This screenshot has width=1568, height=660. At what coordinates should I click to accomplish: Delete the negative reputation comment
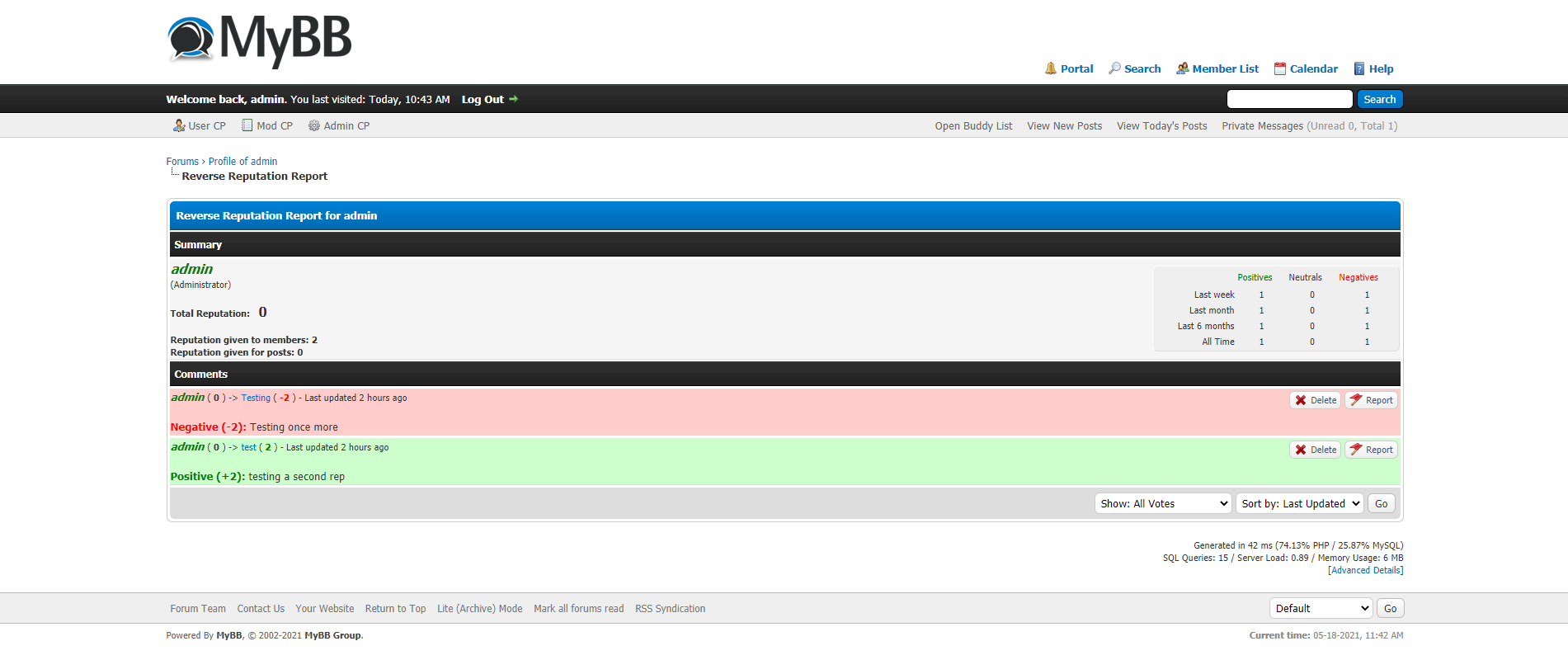1315,400
